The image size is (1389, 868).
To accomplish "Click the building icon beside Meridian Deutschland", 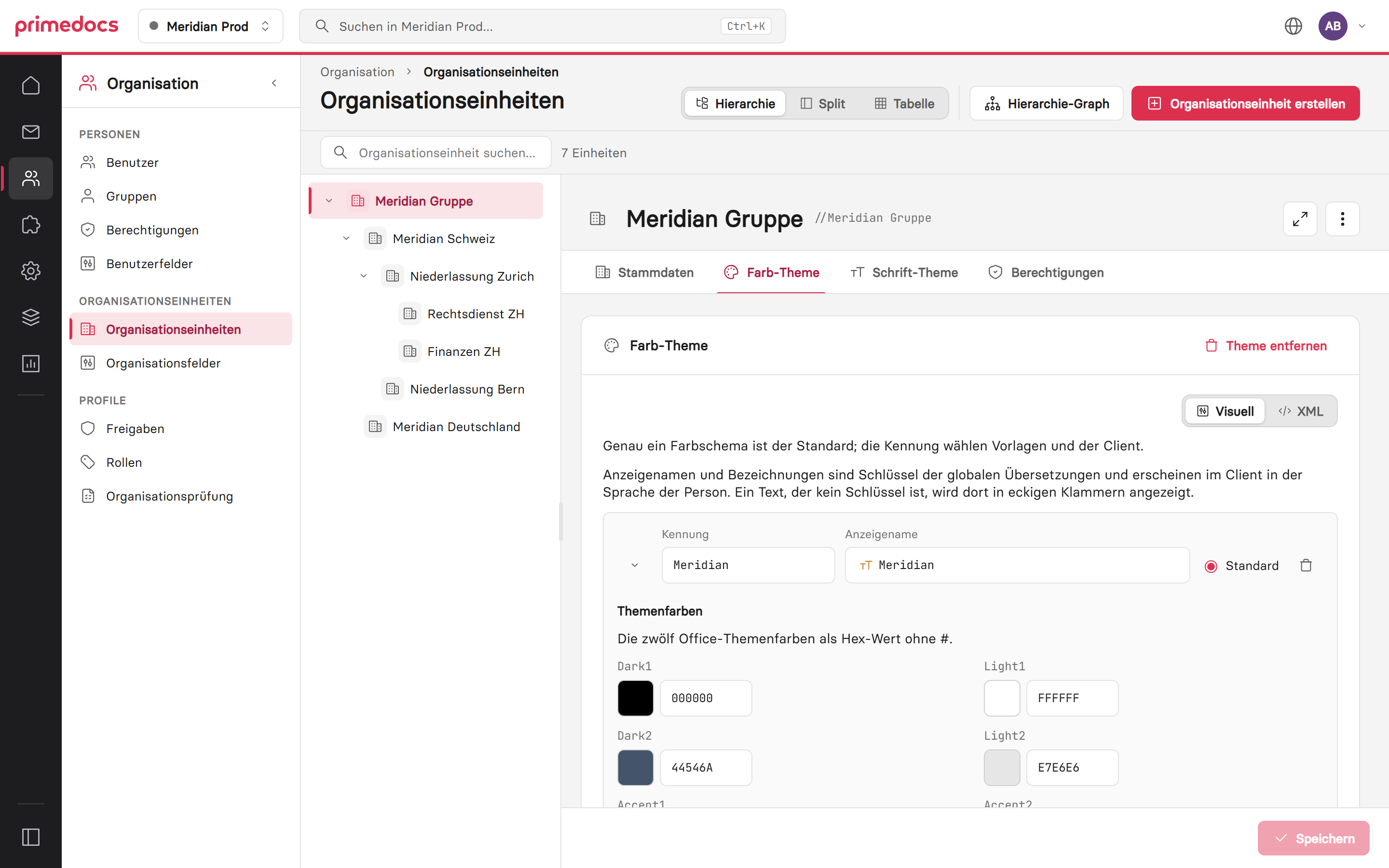I will pyautogui.click(x=375, y=427).
